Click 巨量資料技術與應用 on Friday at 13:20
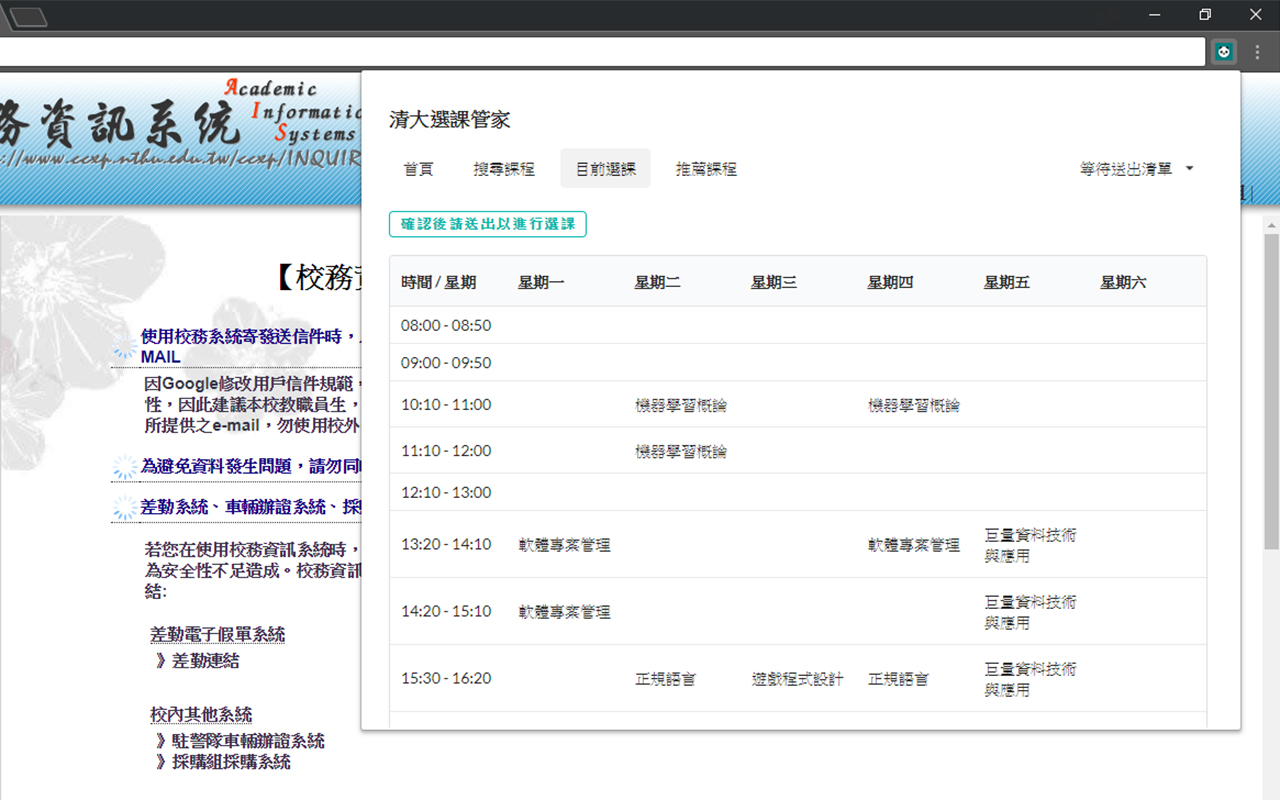Image resolution: width=1280 pixels, height=800 pixels. (x=1031, y=545)
